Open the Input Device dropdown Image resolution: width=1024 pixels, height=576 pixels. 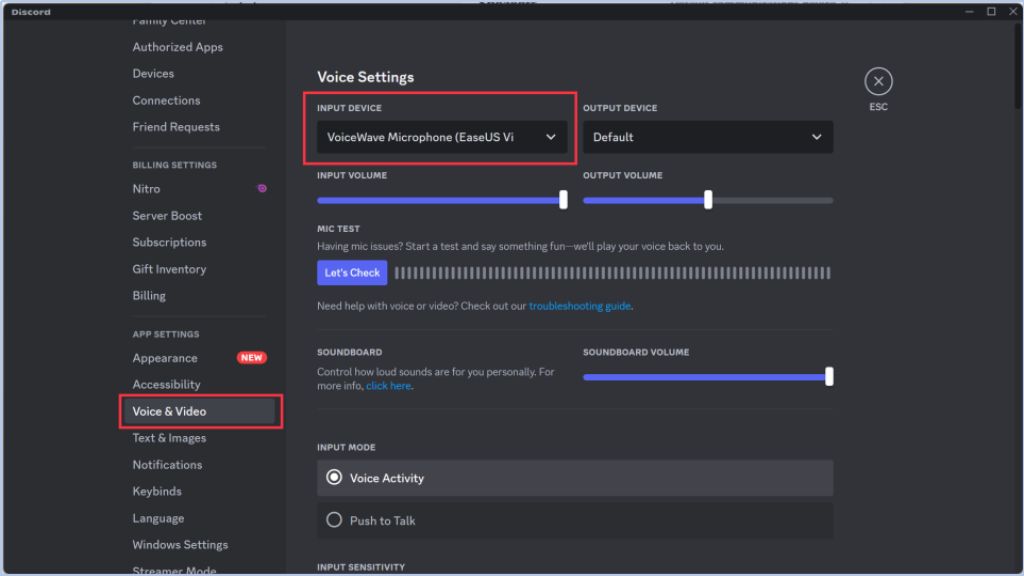(441, 137)
